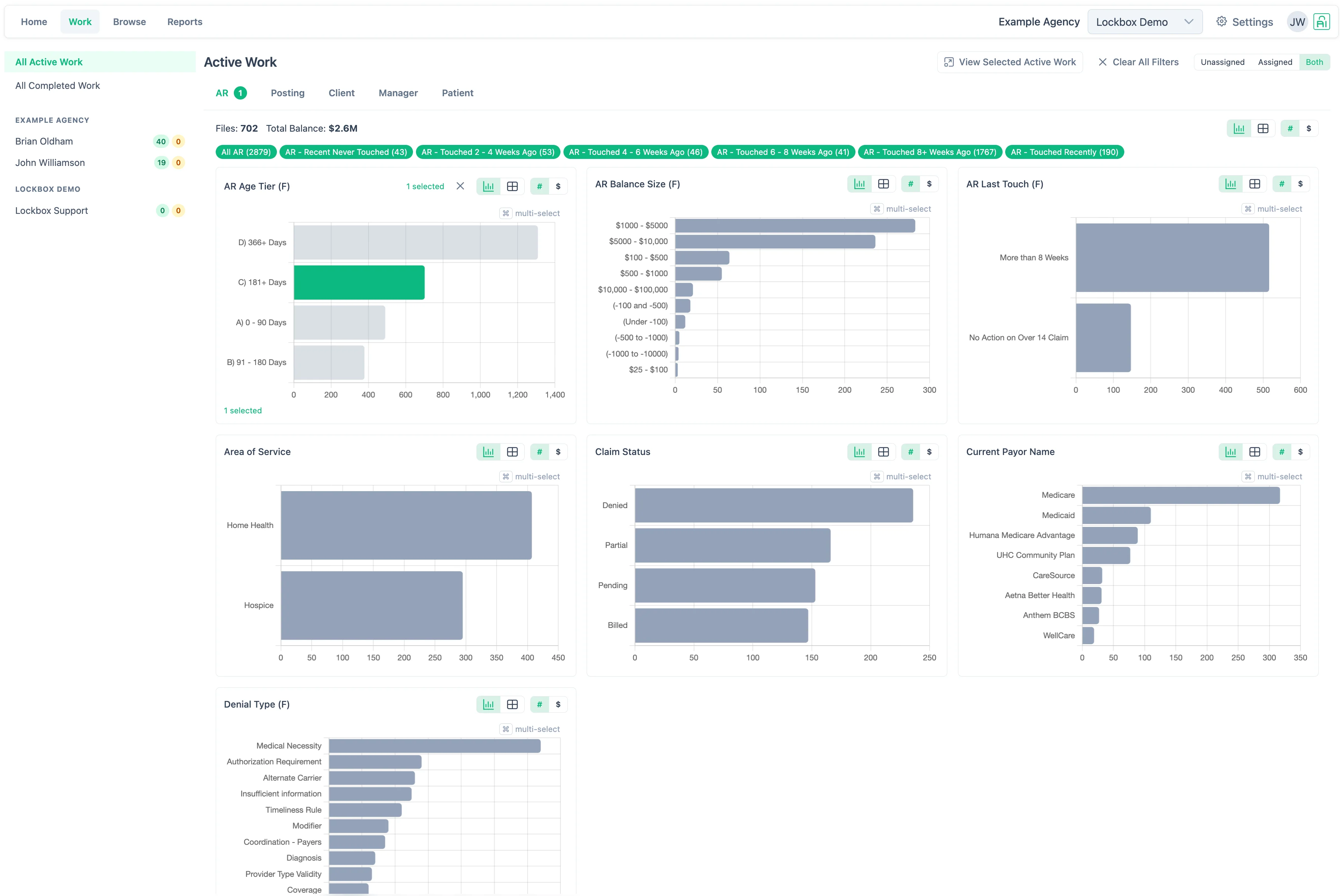
Task: Set global display to dollar amounts
Action: click(x=1309, y=129)
